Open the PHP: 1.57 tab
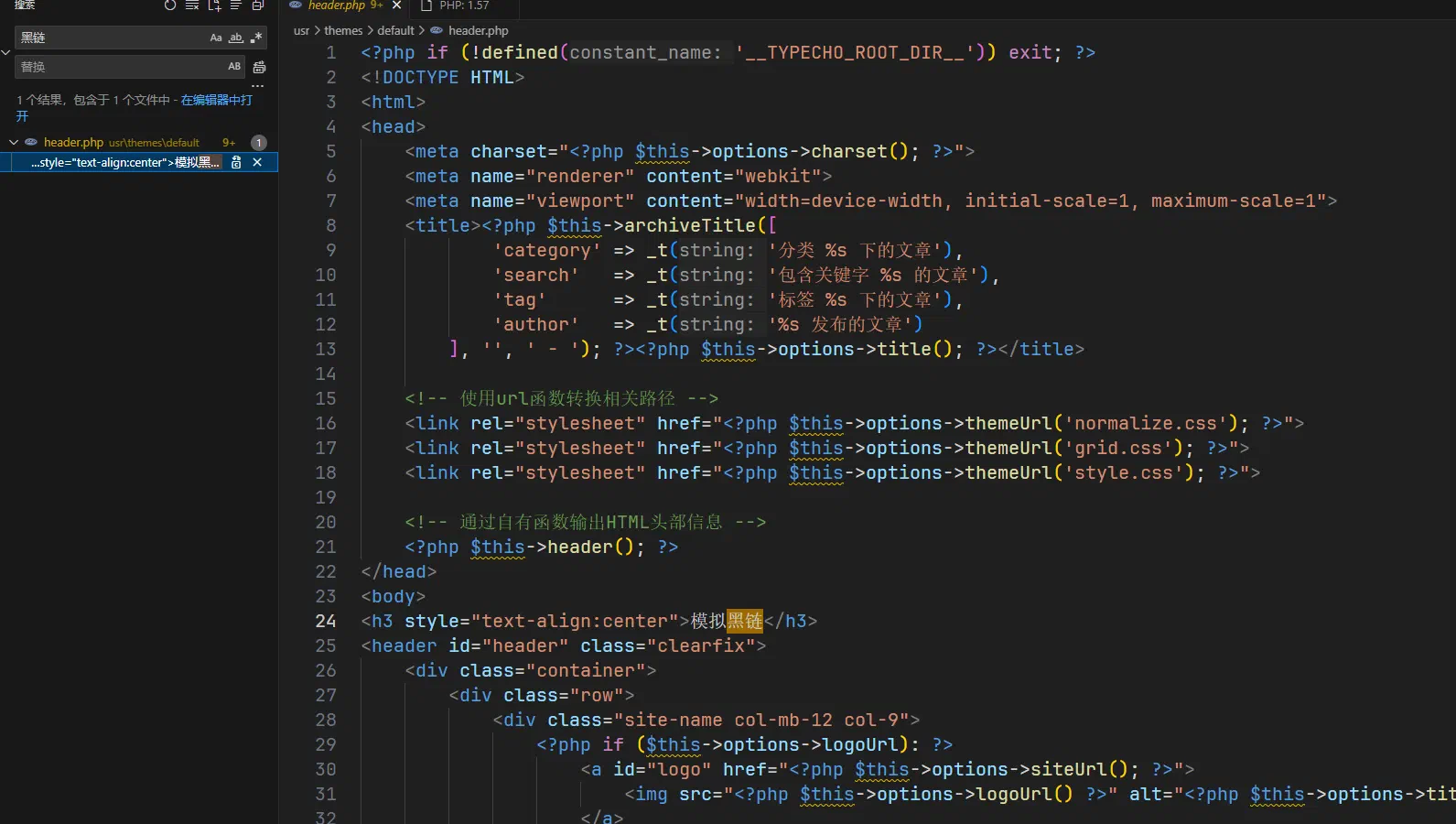1456x824 pixels. [x=464, y=5]
